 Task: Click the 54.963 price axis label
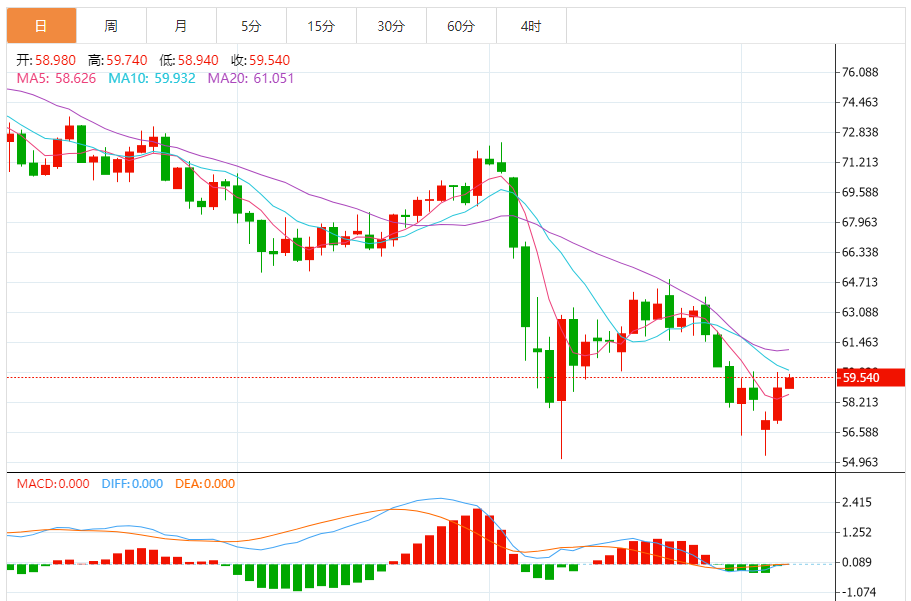pos(860,463)
